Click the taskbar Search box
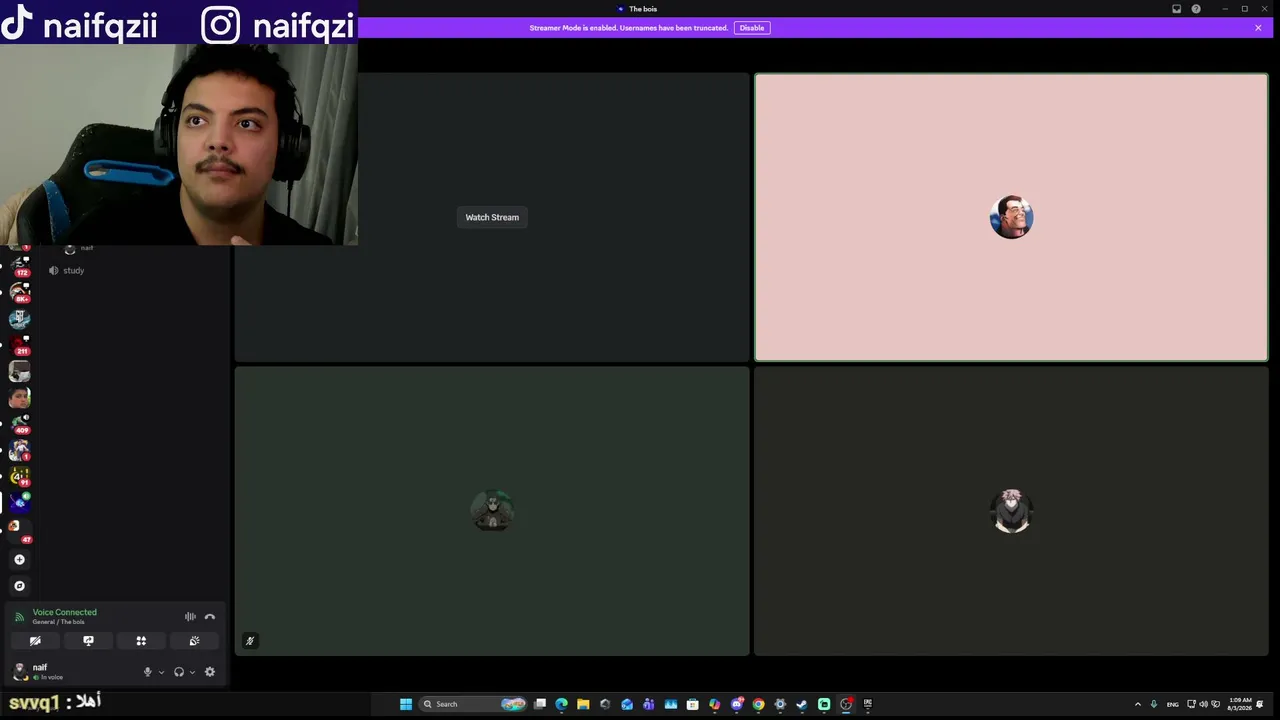The height and width of the screenshot is (720, 1280). [x=473, y=704]
